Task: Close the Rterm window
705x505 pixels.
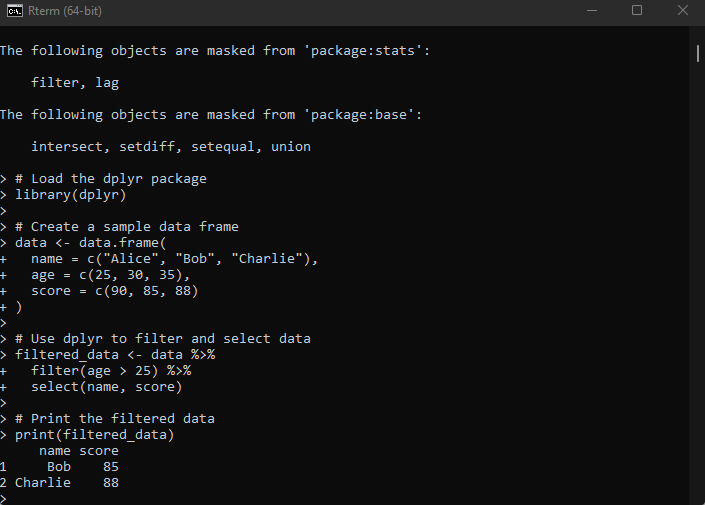Action: coord(682,11)
